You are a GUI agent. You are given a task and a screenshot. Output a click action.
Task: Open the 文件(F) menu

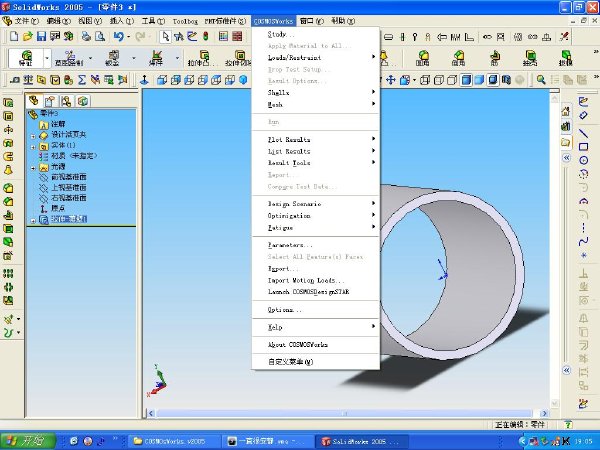pos(26,21)
